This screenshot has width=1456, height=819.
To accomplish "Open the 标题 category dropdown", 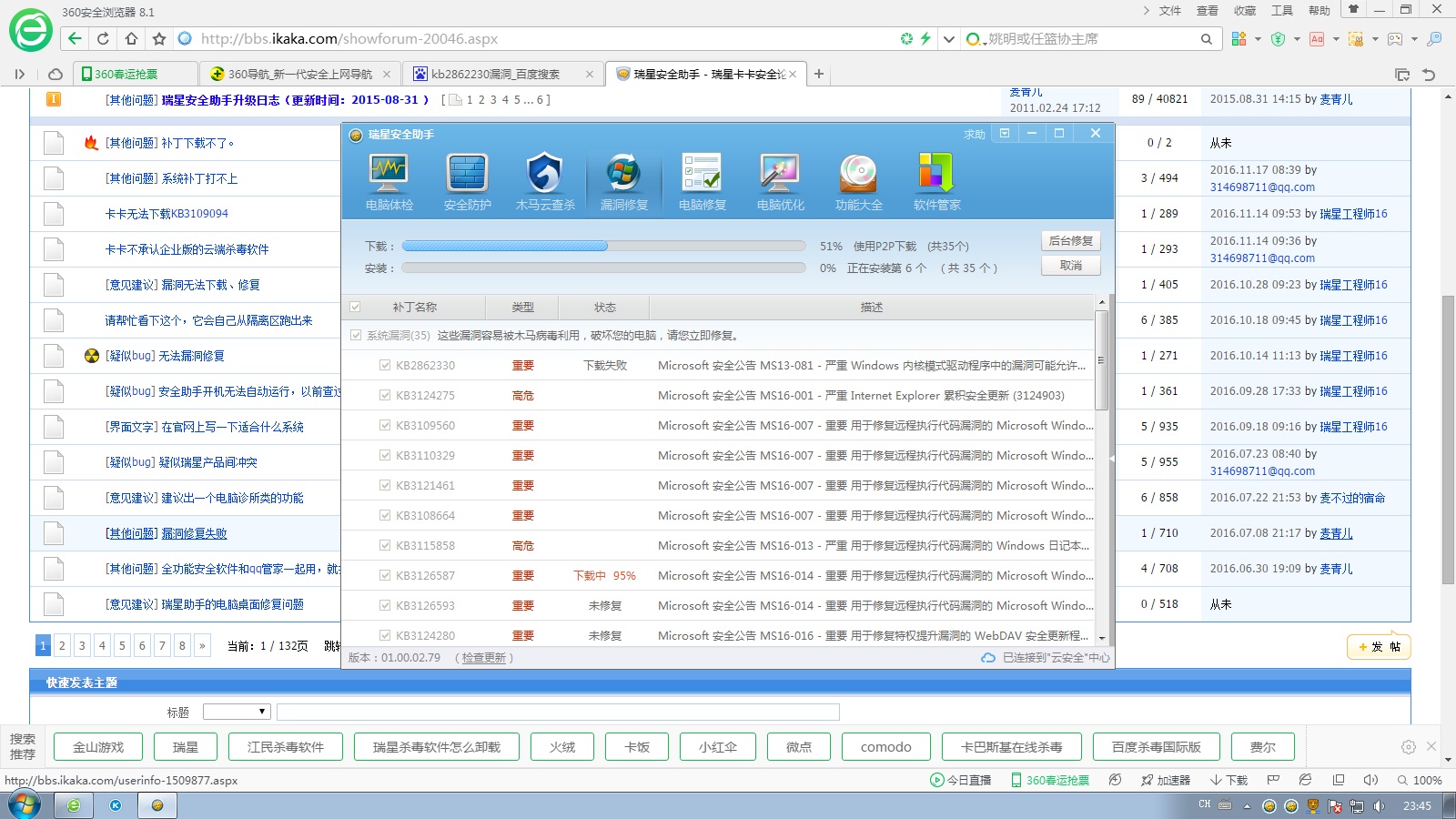I will tap(237, 712).
